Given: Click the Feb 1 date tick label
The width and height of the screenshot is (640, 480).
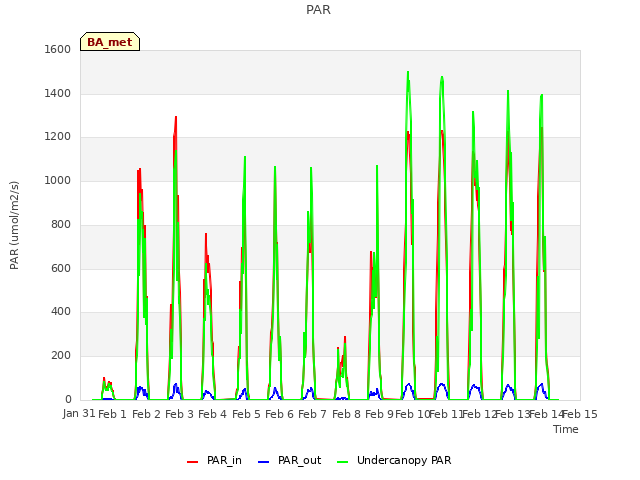Looking at the screenshot, I should [112, 414].
